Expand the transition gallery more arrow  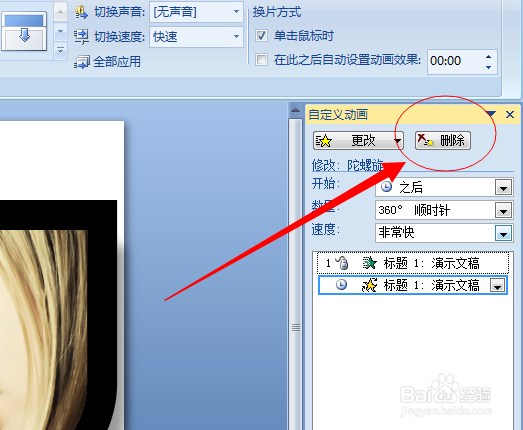click(60, 50)
